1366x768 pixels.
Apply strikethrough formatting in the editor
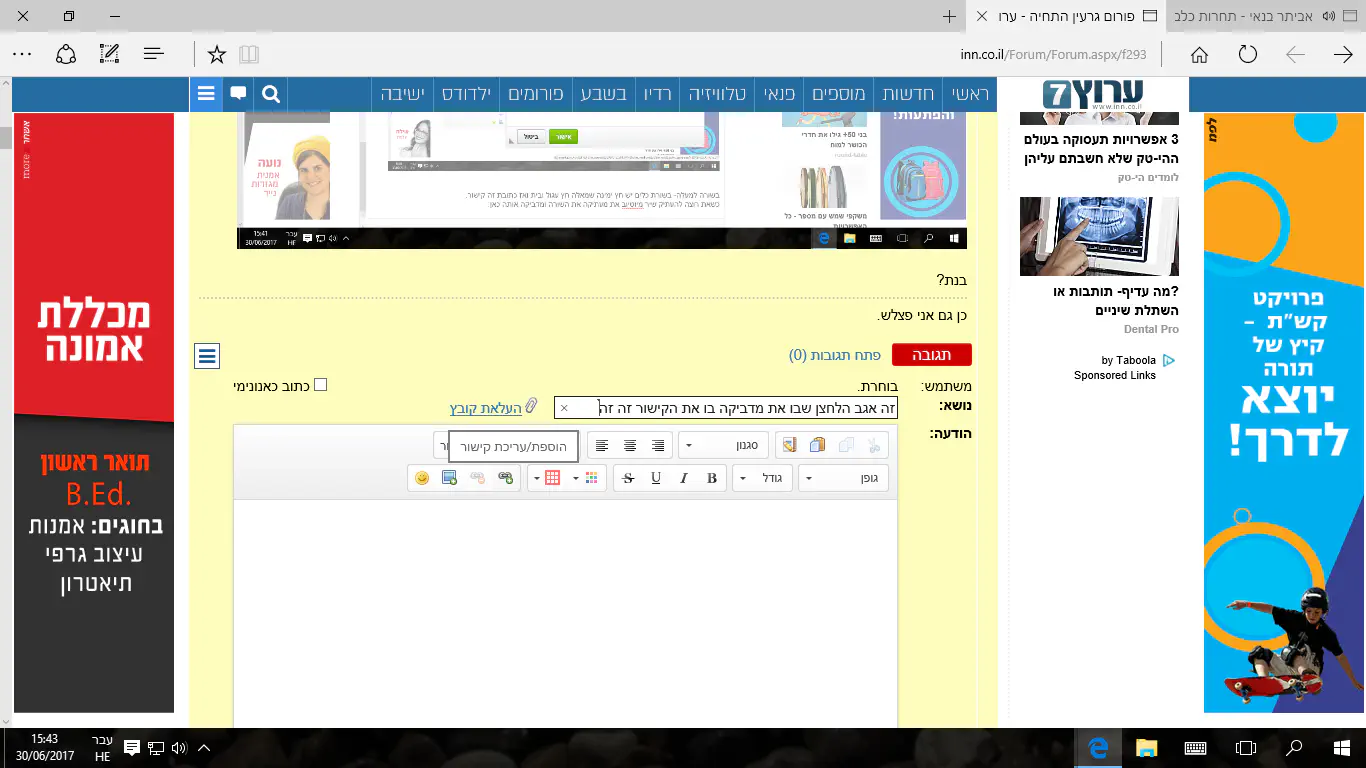[x=628, y=478]
